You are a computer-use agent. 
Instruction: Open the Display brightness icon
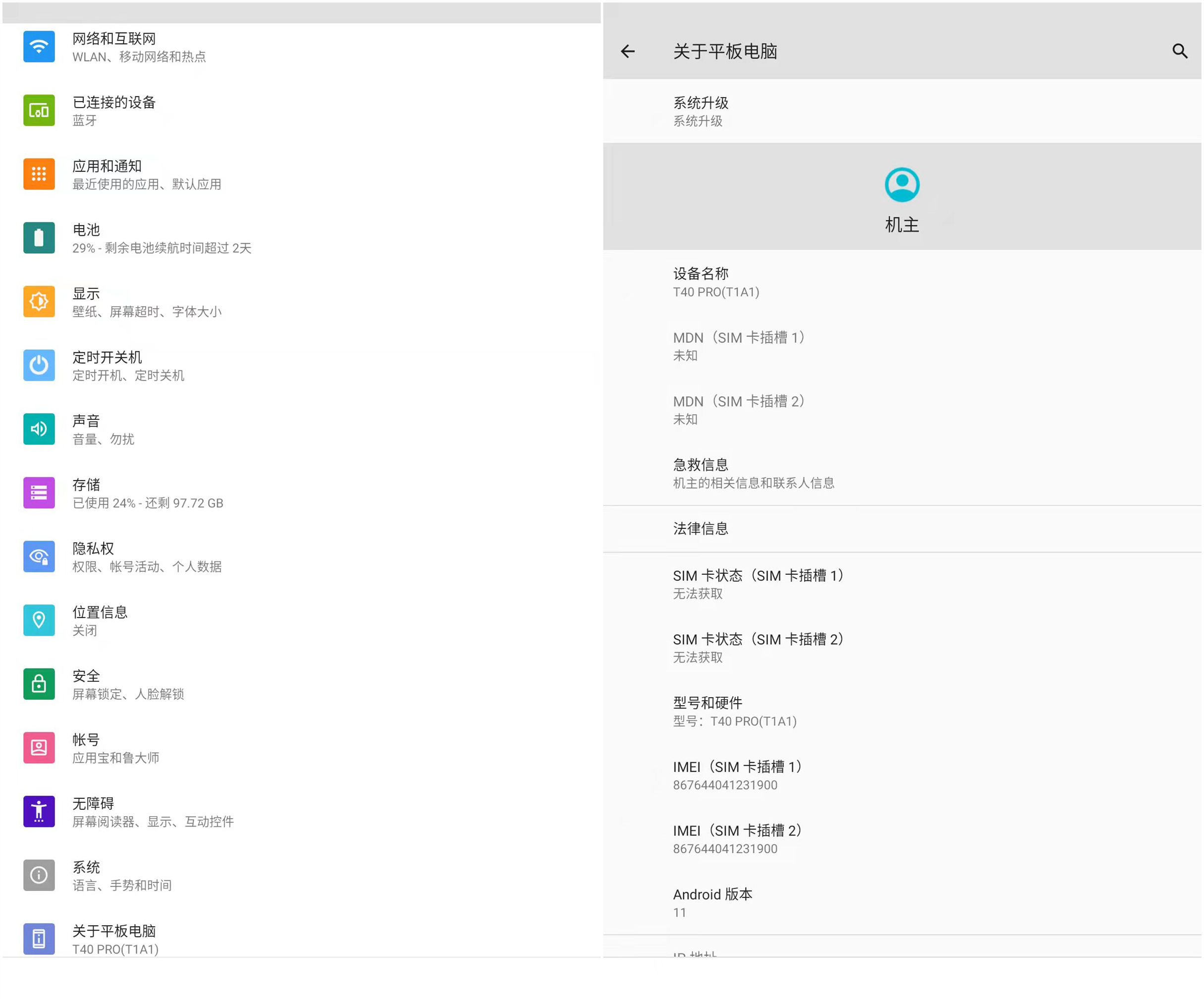click(39, 302)
